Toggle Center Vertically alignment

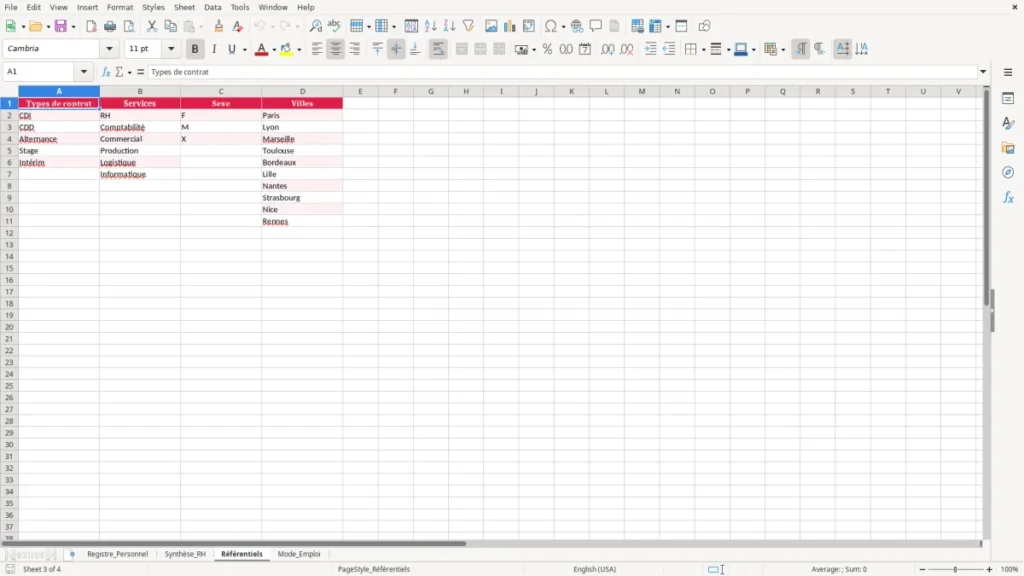(396, 49)
